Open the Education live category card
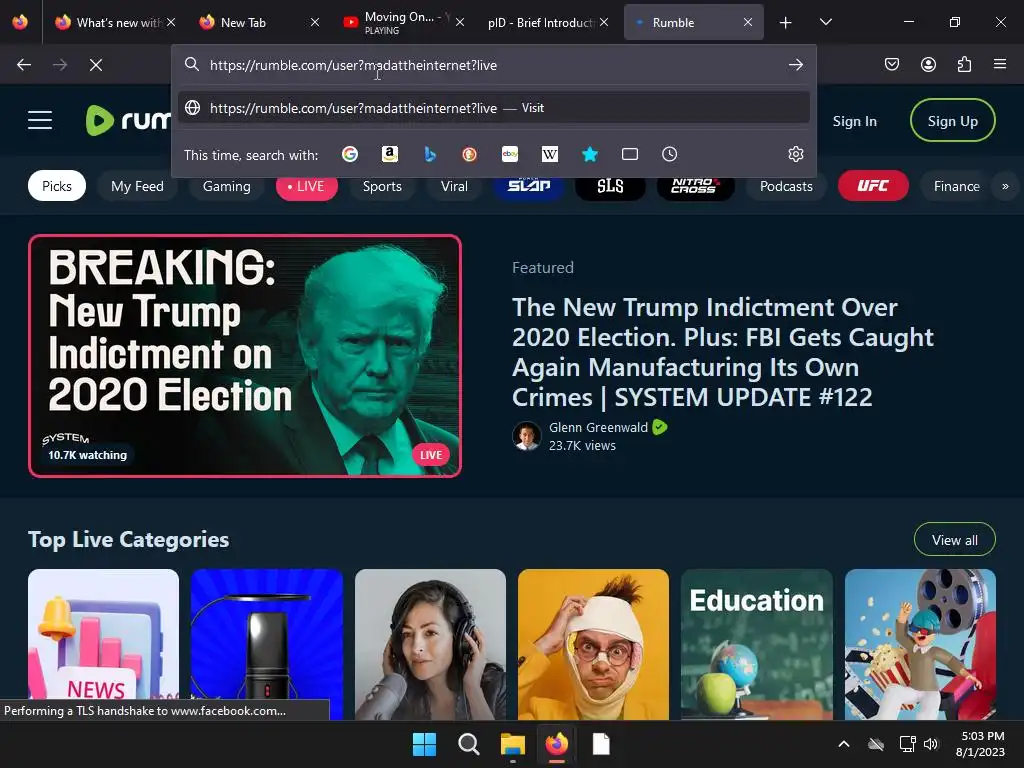Image resolution: width=1024 pixels, height=768 pixels. [x=757, y=644]
